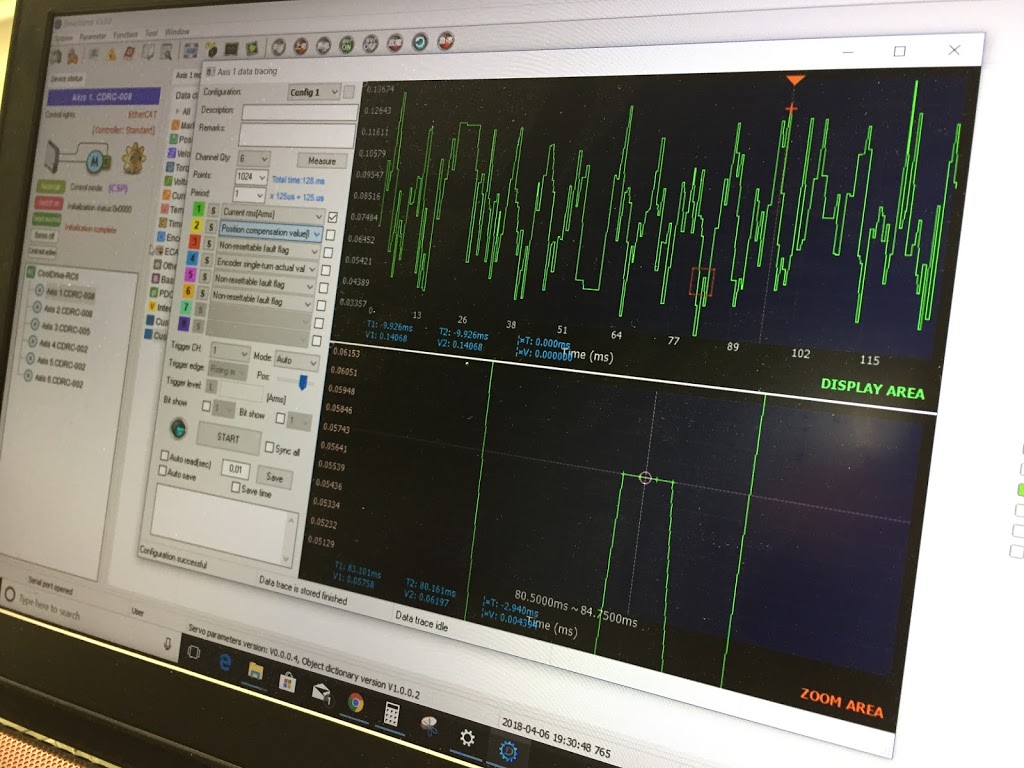Open Windows Settings gear in the taskbar
This screenshot has height=768, width=1024.
[467, 738]
